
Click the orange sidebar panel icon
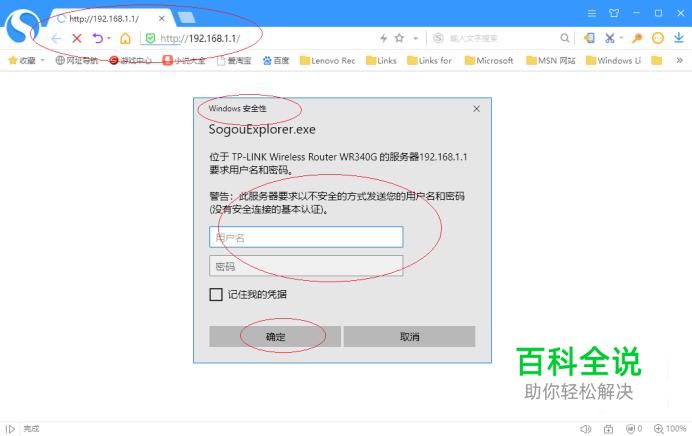pyautogui.click(x=589, y=38)
